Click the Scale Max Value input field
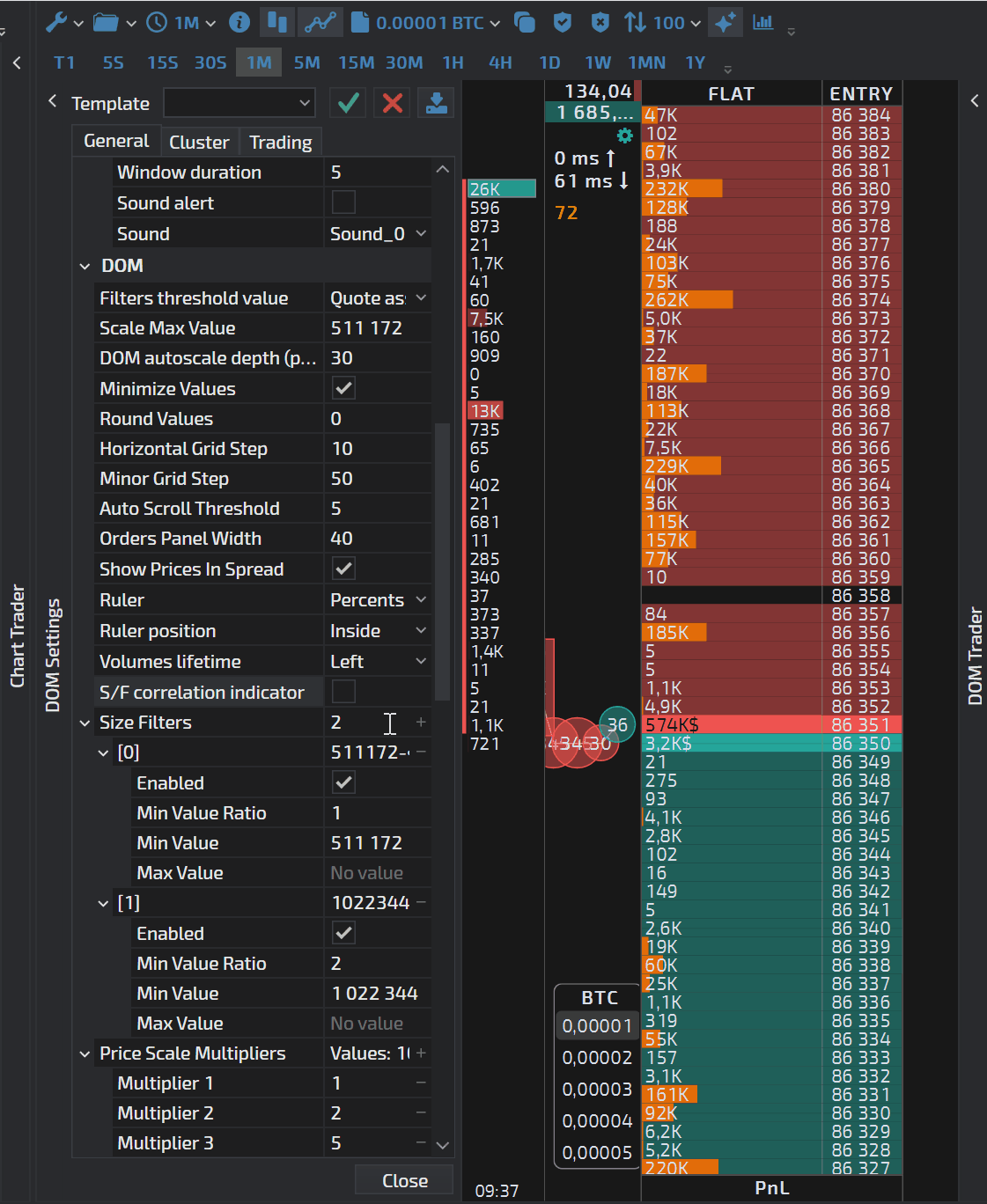 coord(377,328)
